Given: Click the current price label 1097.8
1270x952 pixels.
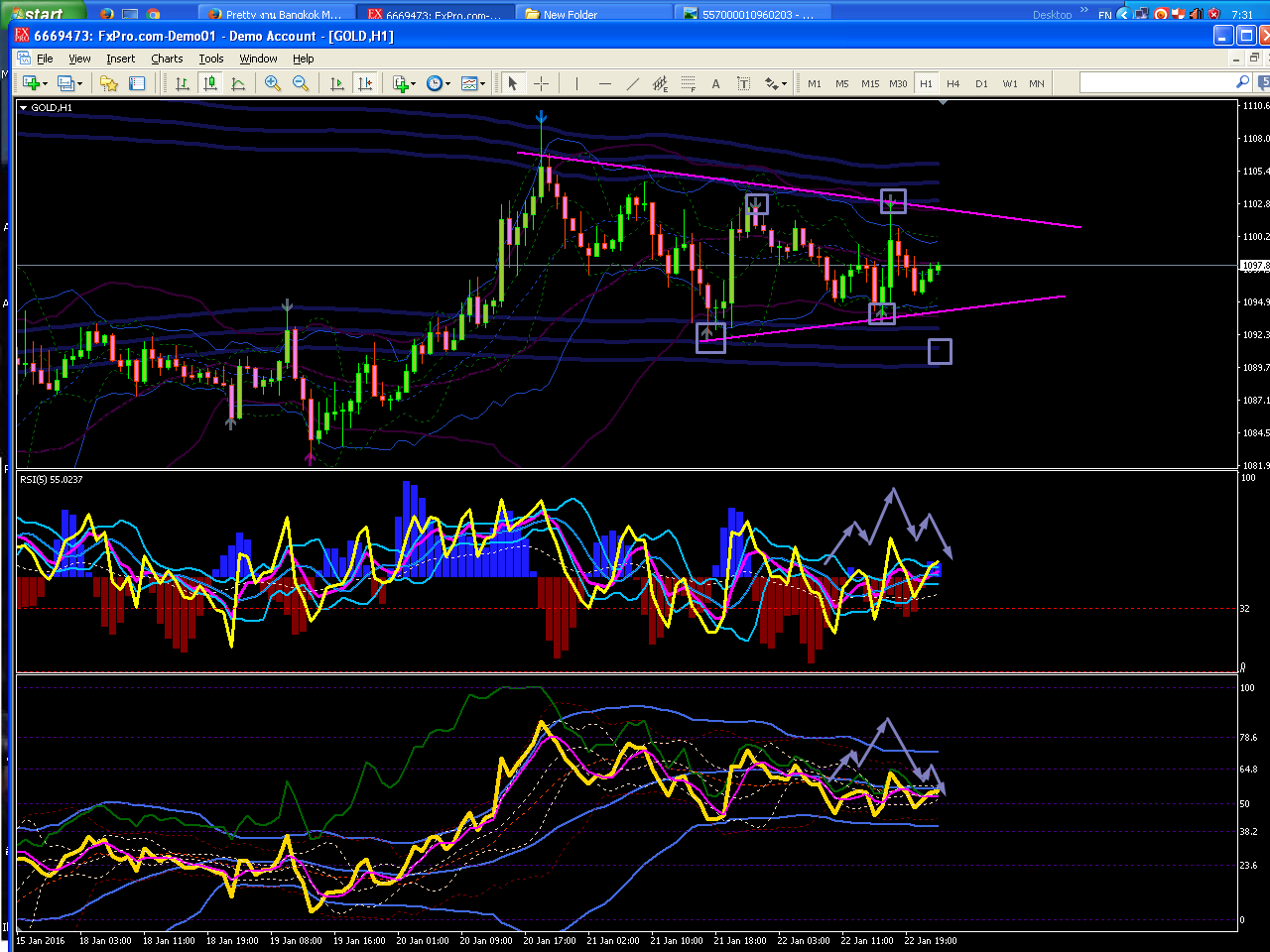Looking at the screenshot, I should [x=1255, y=266].
